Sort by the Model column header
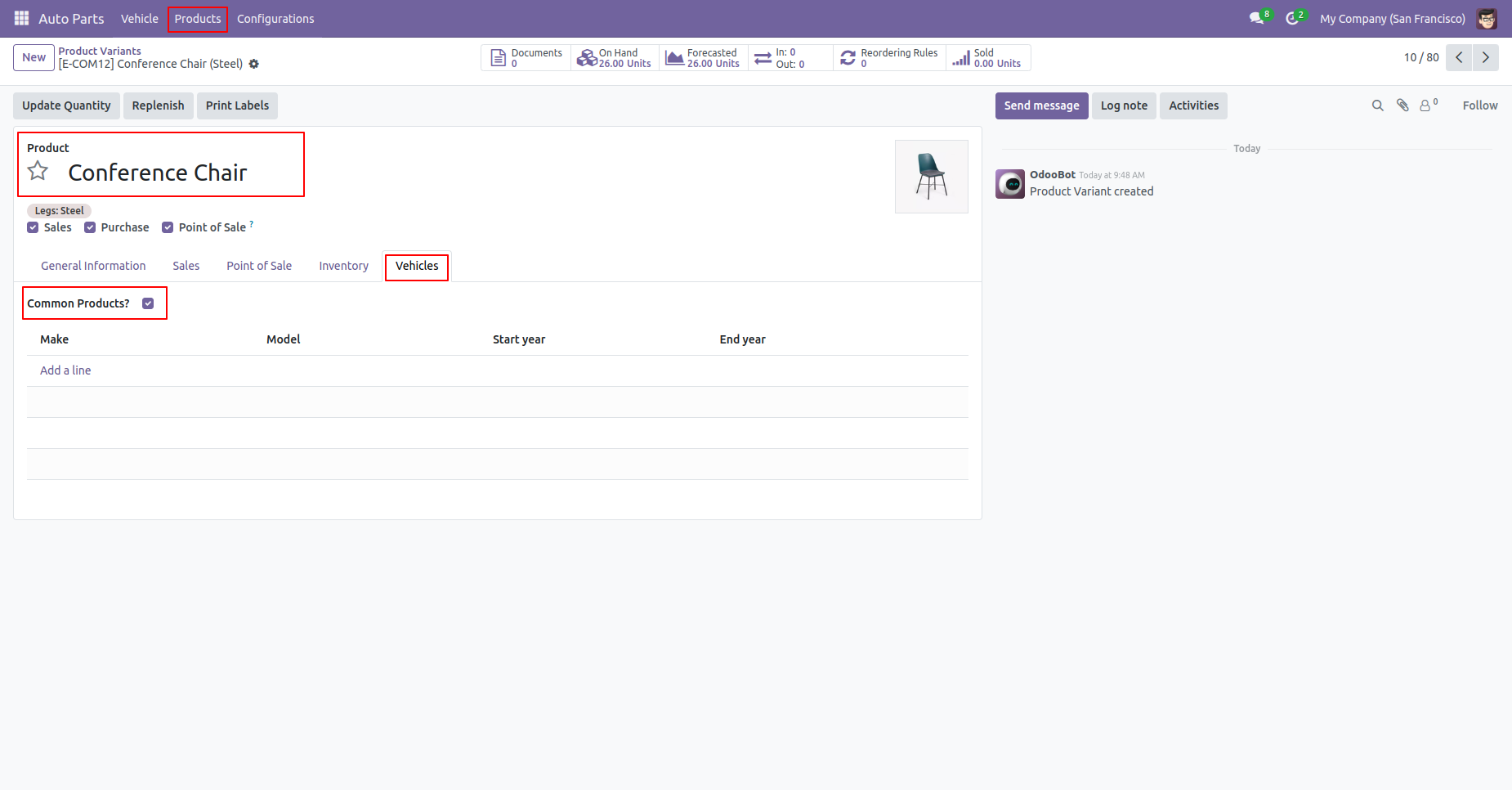Image resolution: width=1512 pixels, height=790 pixels. click(284, 339)
